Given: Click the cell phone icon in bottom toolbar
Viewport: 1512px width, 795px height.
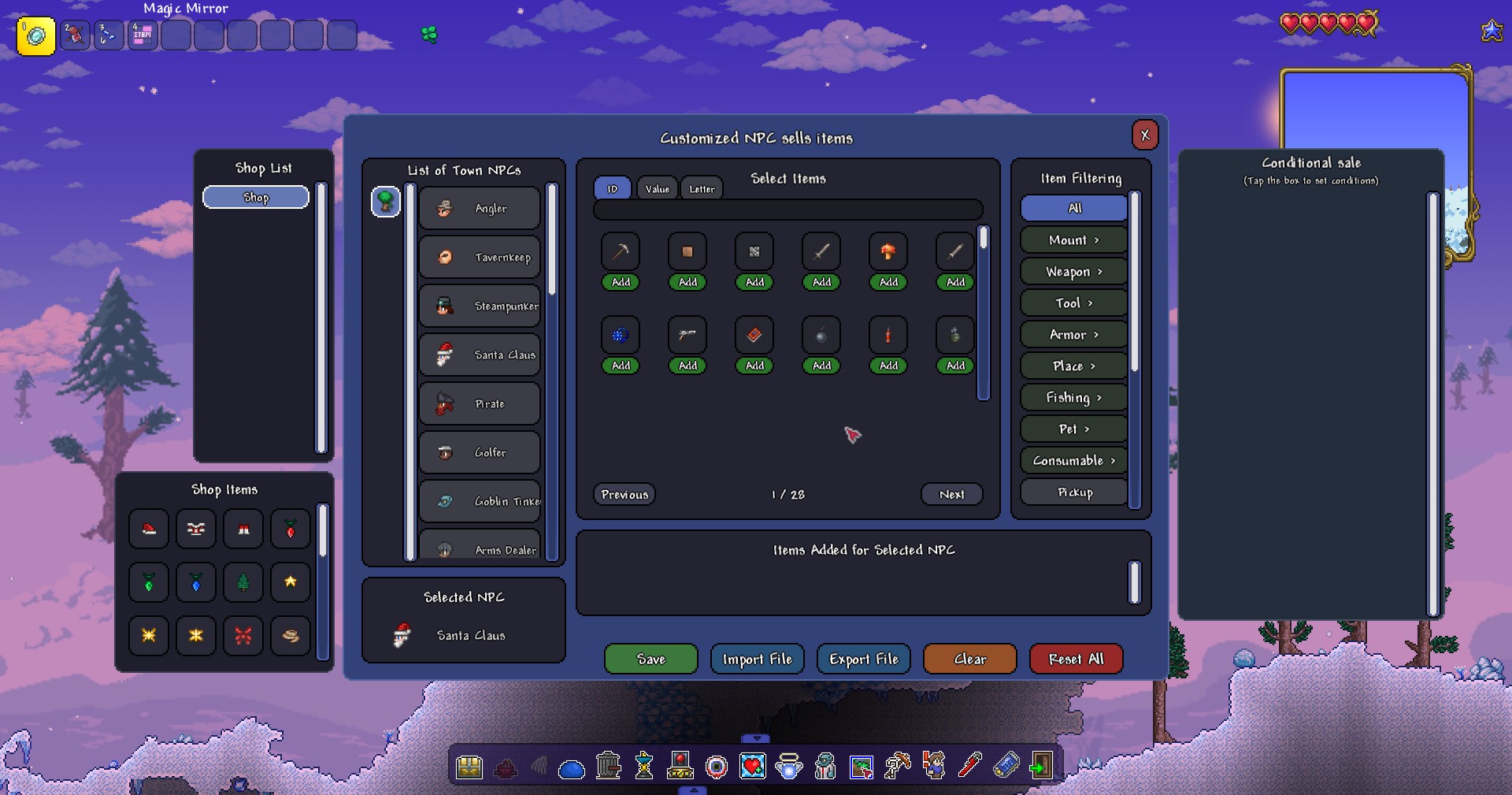Looking at the screenshot, I should pyautogui.click(x=1006, y=765).
